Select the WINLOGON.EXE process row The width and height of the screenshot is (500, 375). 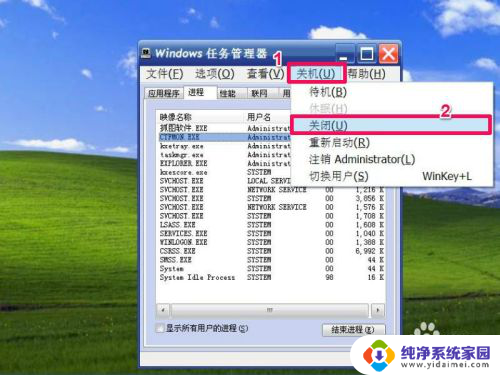(x=271, y=242)
